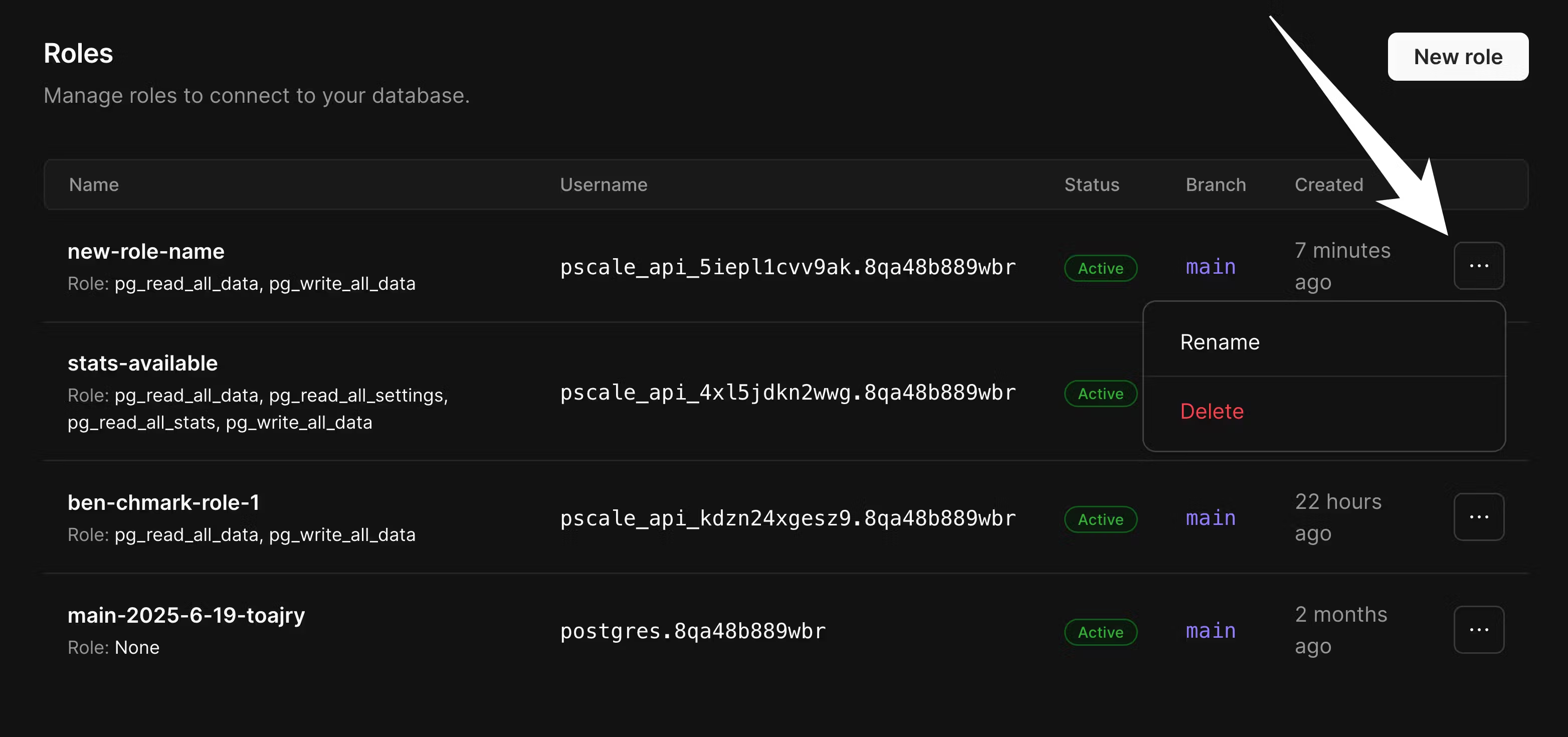Click the pscale_api_kdzn24xgesz9 username
Screen dimensions: 1568x737
tap(788, 518)
